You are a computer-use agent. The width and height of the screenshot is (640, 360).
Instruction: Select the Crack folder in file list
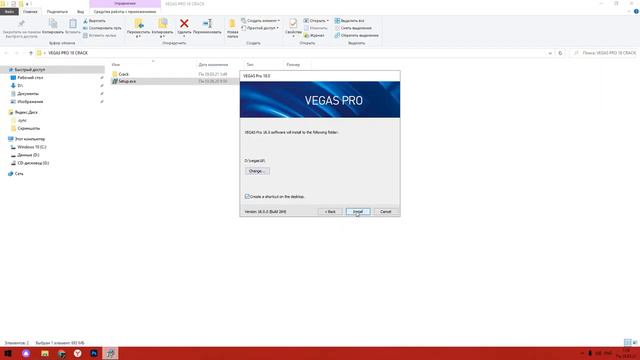coord(123,74)
